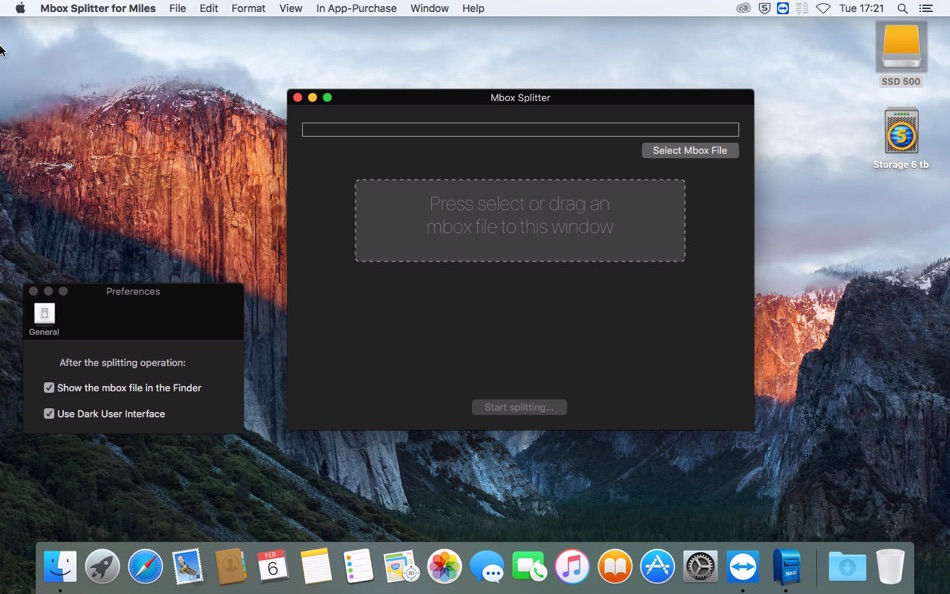The height and width of the screenshot is (594, 950).
Task: Open Contacts from the Dock
Action: coord(230,566)
